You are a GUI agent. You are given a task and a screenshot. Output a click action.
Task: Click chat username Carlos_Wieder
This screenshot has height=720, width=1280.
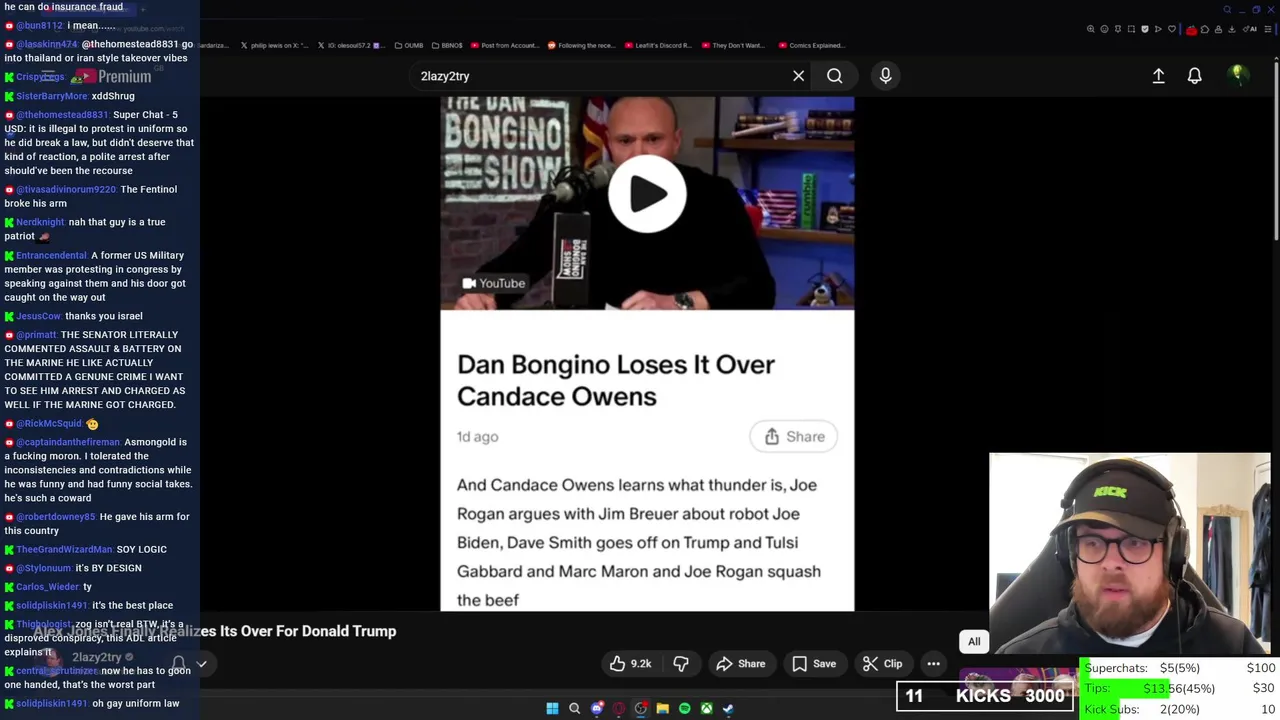47,587
